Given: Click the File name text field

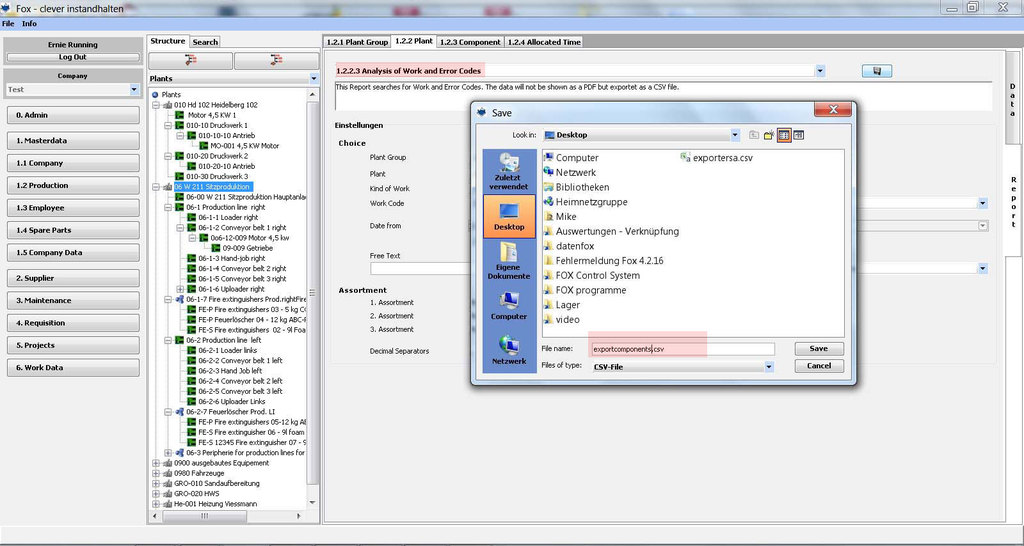Looking at the screenshot, I should point(682,350).
